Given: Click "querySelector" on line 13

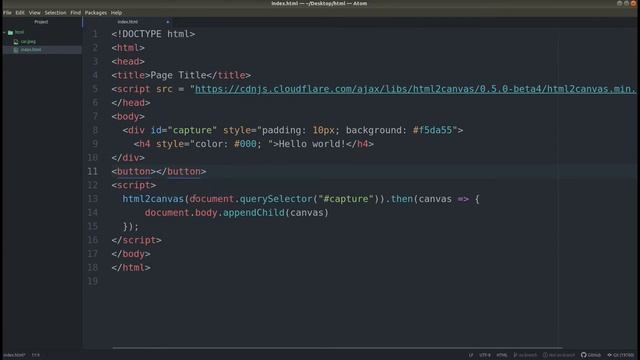Looking at the screenshot, I should (276, 199).
